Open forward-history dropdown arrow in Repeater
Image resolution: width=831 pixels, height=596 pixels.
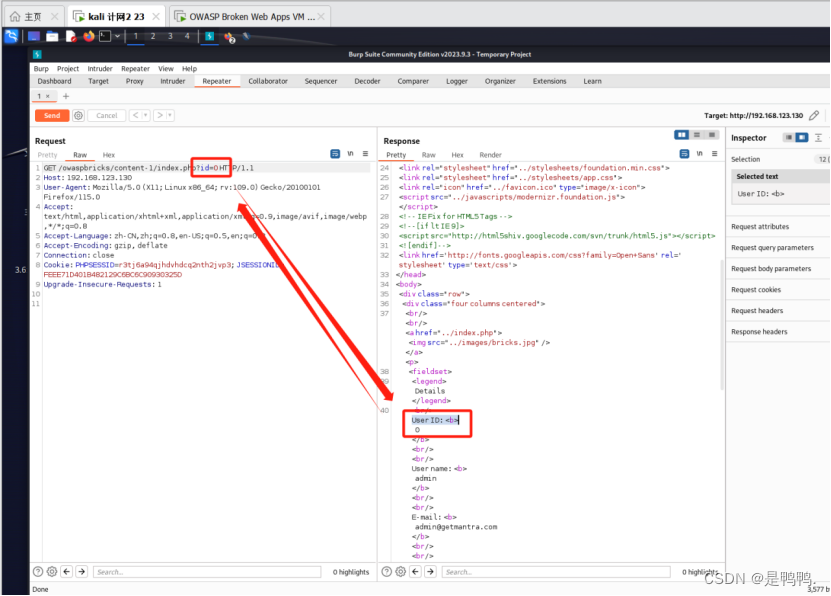coord(170,115)
